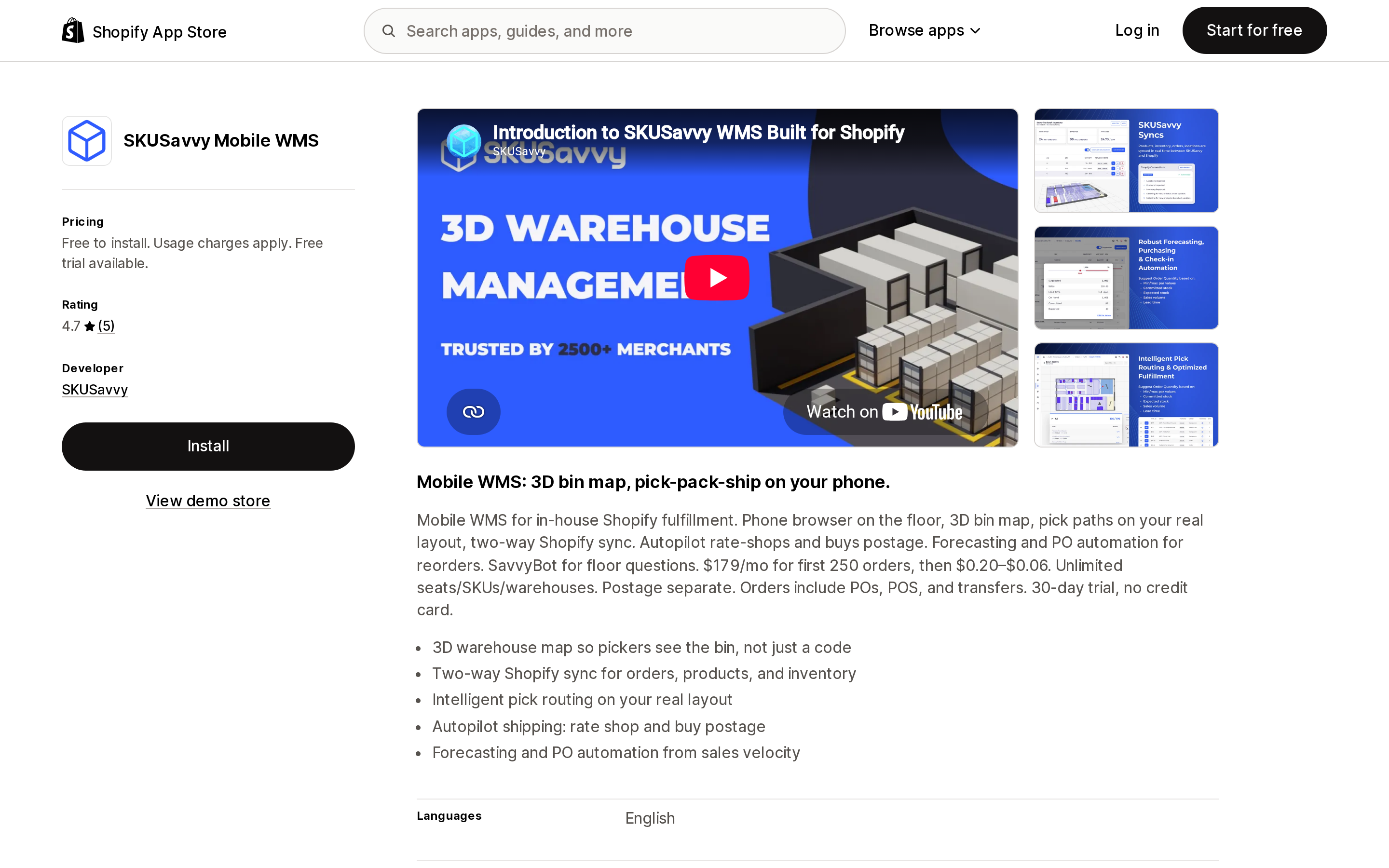Image resolution: width=1389 pixels, height=868 pixels.
Task: Click the bullet Forecasting and PO automation
Action: [616, 753]
